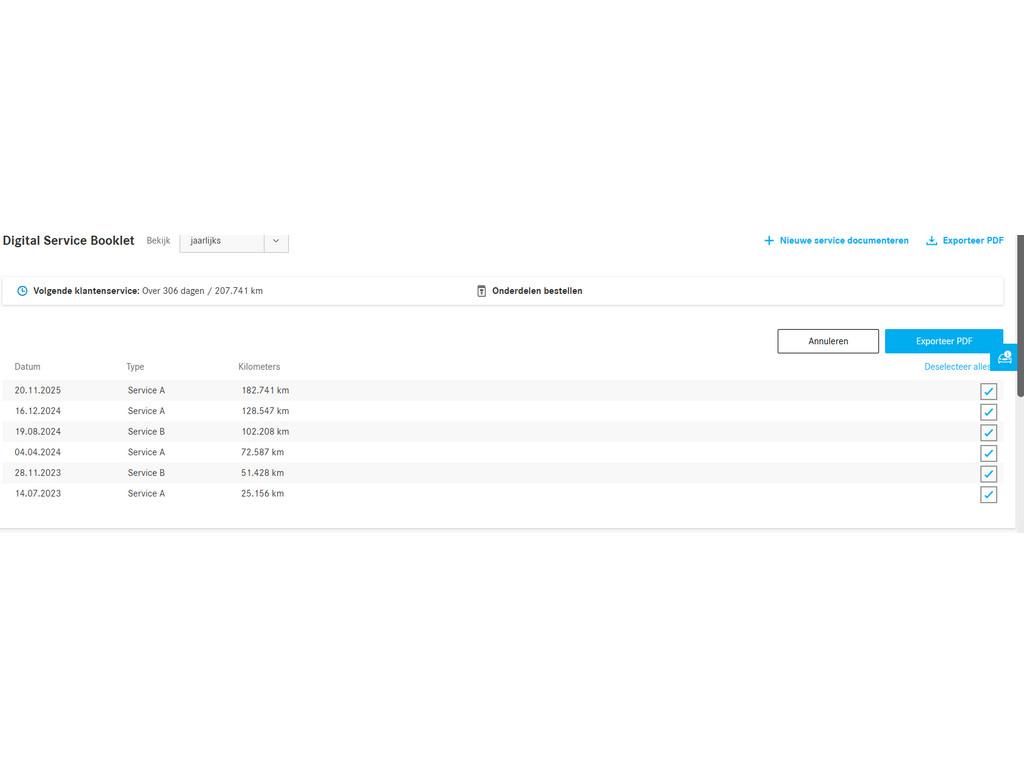1024x768 pixels.
Task: Click the Kilometers column header
Action: [259, 367]
